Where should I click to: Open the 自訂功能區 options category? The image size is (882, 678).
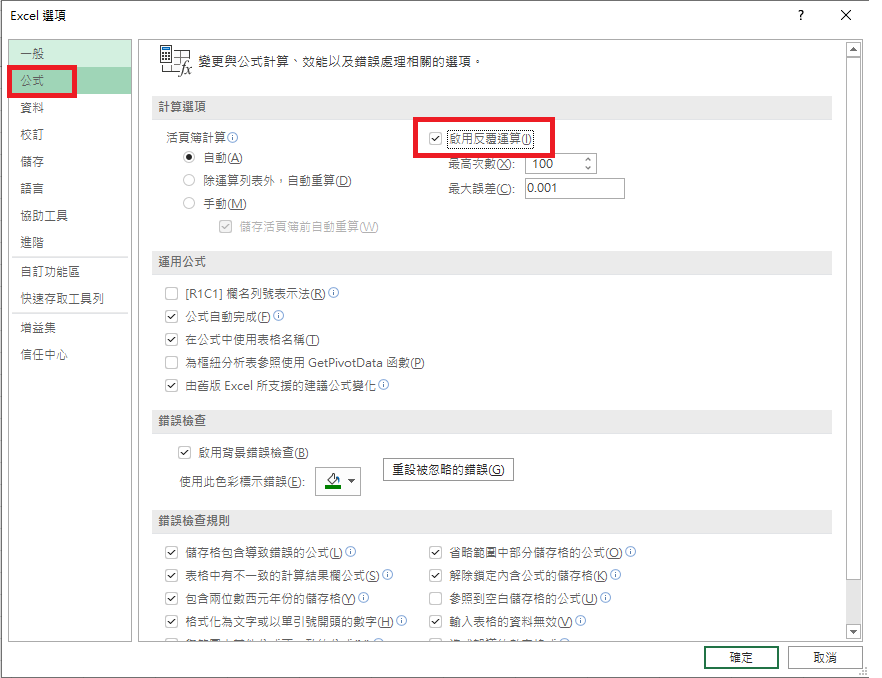pyautogui.click(x=70, y=272)
